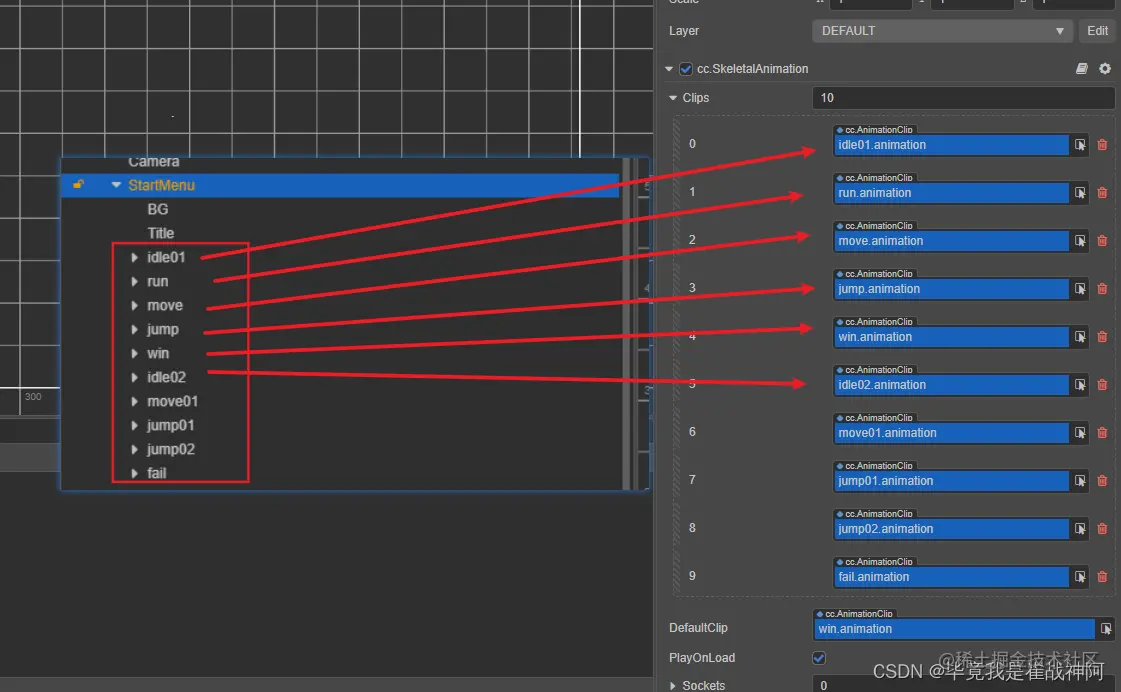Expand the move01 node arrow
Image resolution: width=1121 pixels, height=692 pixels.
click(x=134, y=402)
